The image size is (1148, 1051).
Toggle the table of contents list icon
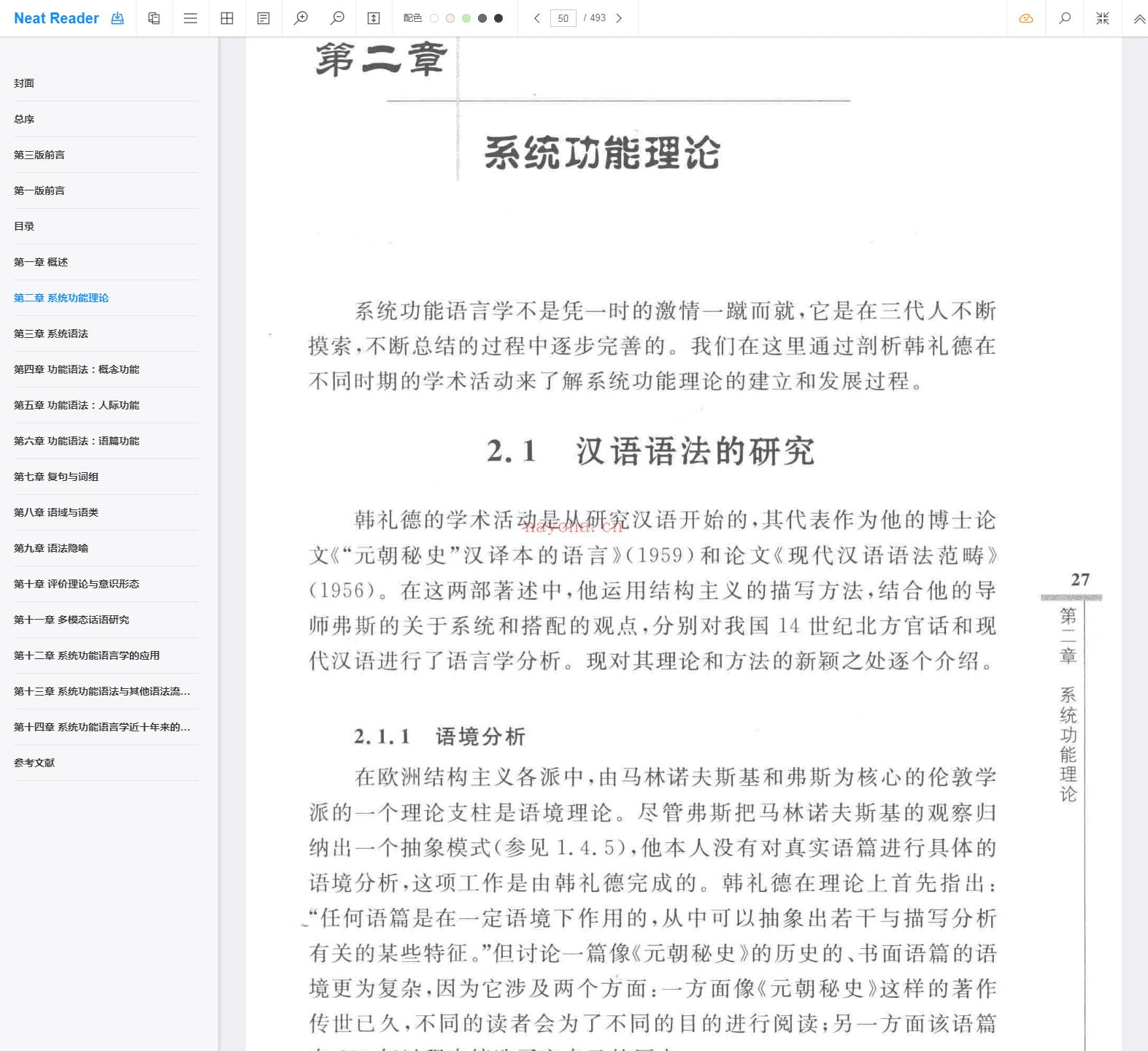(190, 18)
